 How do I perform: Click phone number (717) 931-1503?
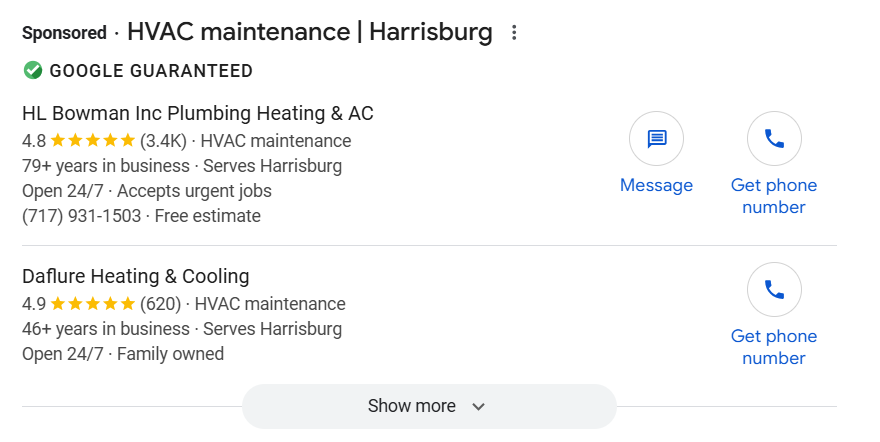point(81,216)
